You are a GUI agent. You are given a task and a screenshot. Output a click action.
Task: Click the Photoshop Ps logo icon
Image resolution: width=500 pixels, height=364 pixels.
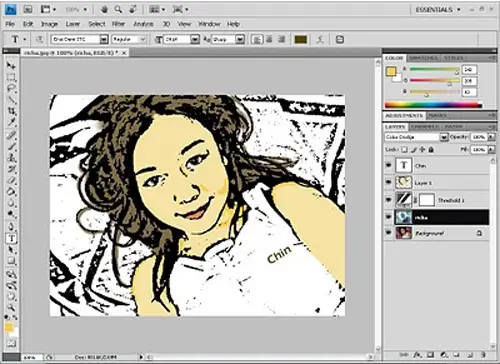[x=11, y=9]
